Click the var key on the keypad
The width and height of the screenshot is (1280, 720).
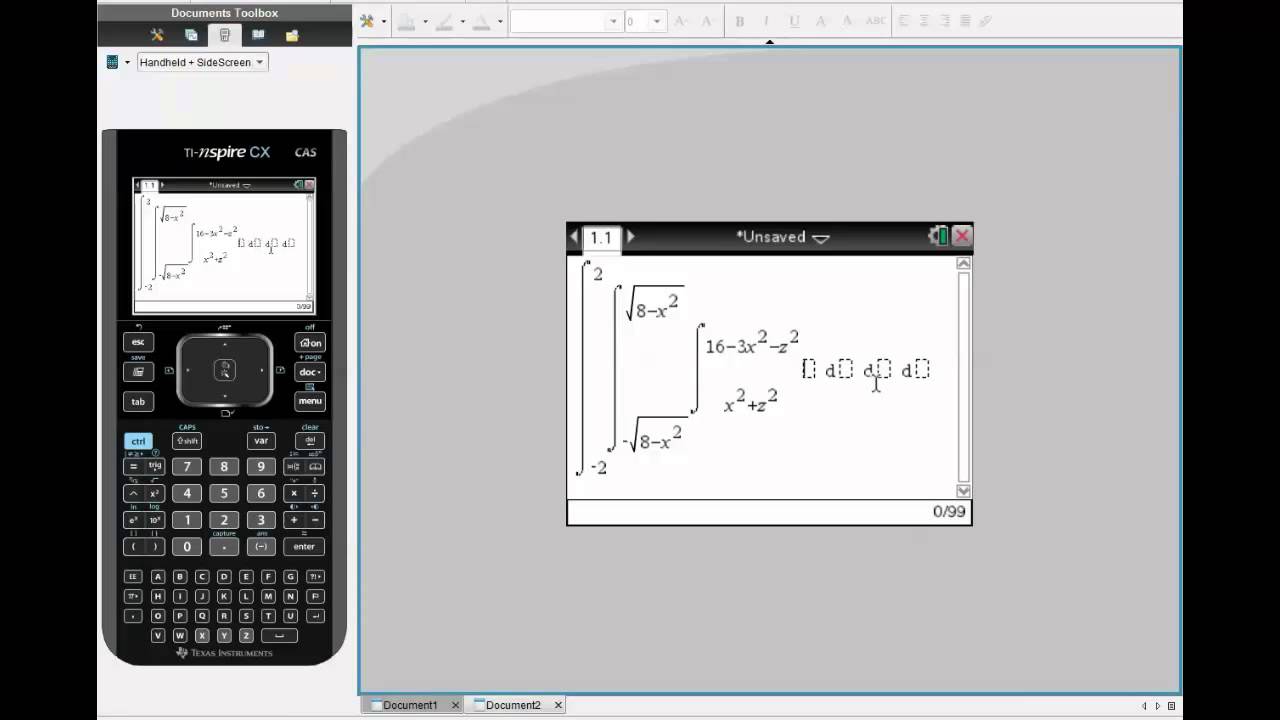coord(261,441)
